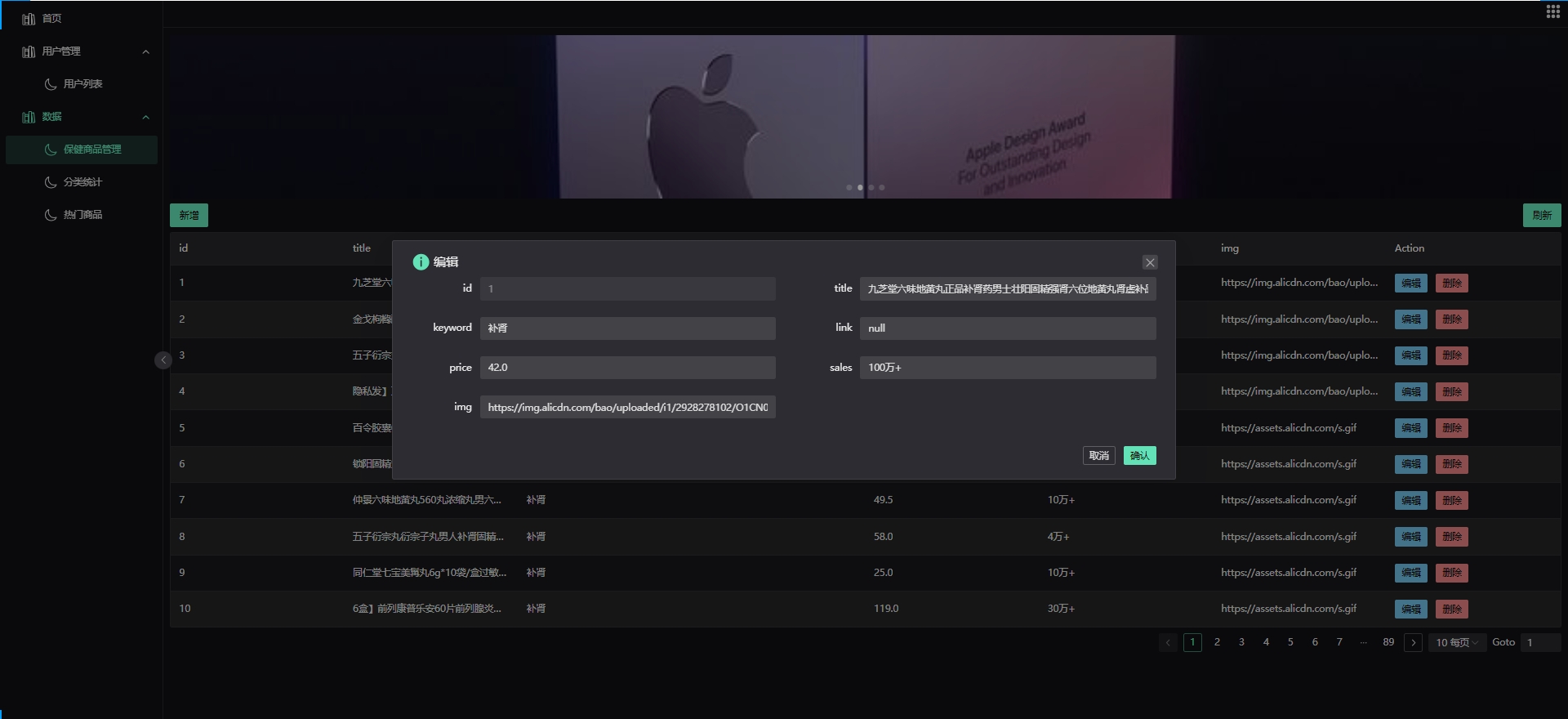Click 编辑 for row 7
This screenshot has width=1568, height=719.
1410,501
